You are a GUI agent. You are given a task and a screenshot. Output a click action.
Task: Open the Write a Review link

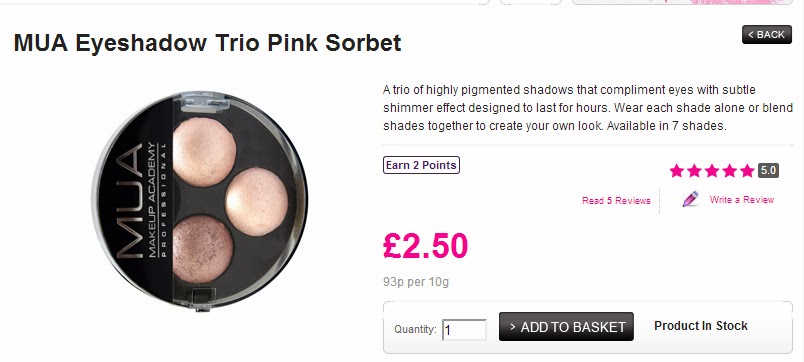741,199
